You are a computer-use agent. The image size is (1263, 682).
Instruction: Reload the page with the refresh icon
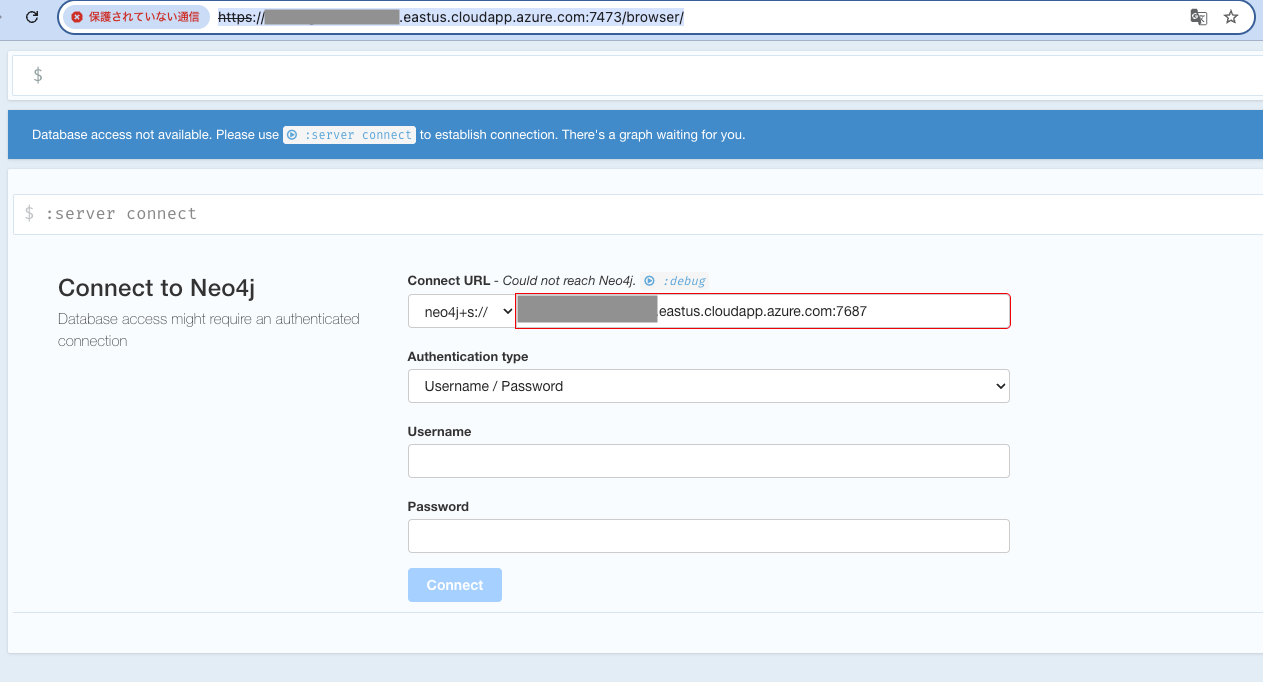coord(32,17)
